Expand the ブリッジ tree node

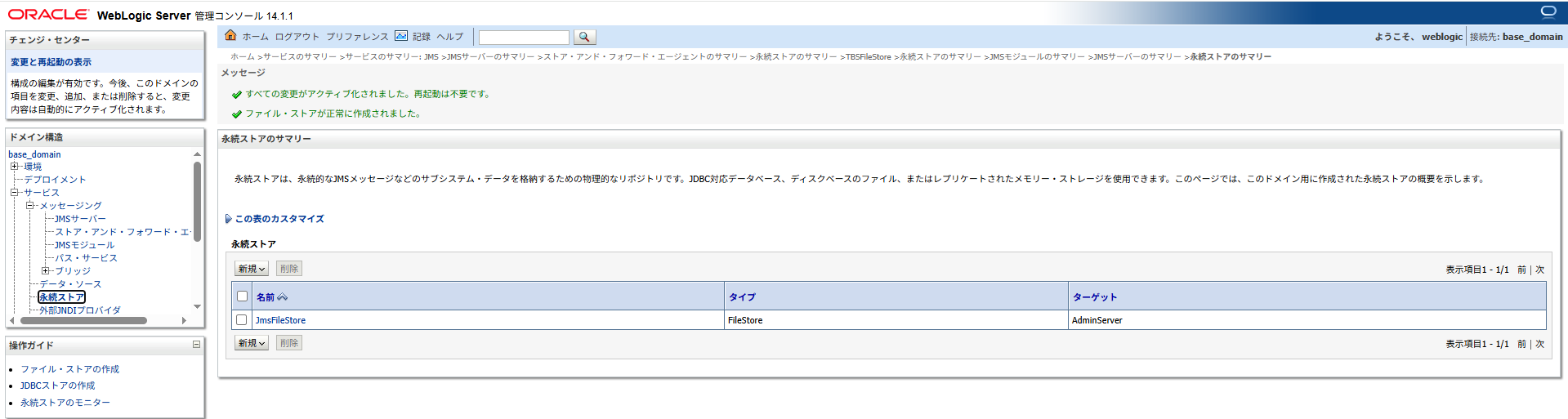46,271
